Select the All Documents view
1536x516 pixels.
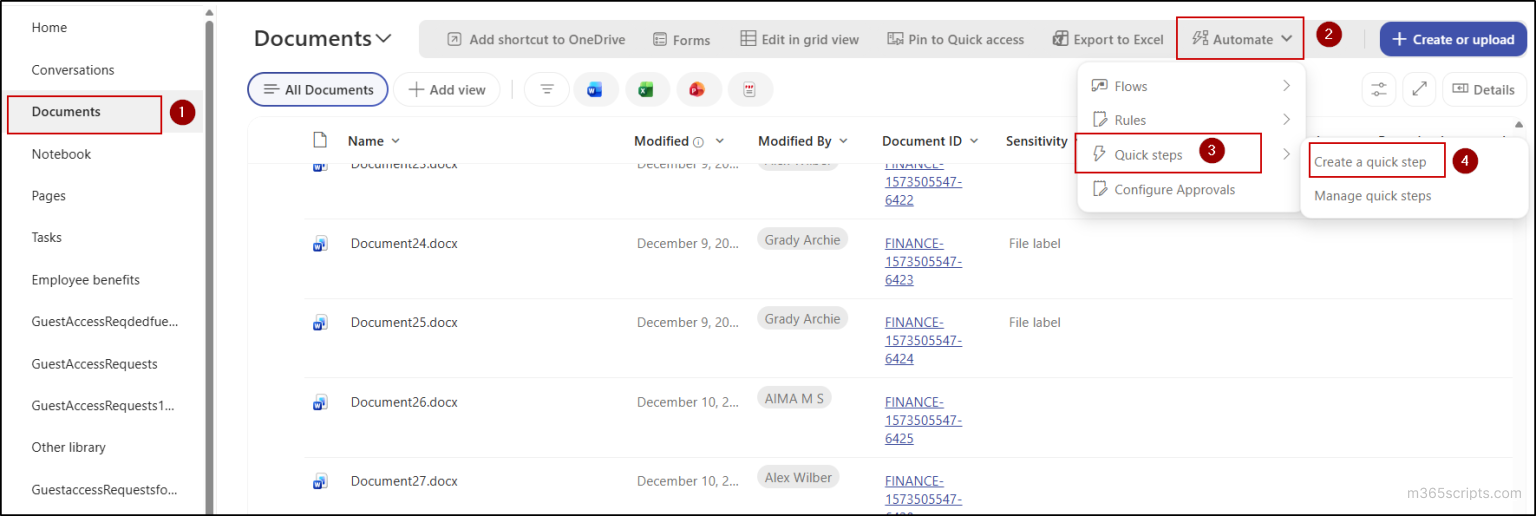(x=318, y=89)
